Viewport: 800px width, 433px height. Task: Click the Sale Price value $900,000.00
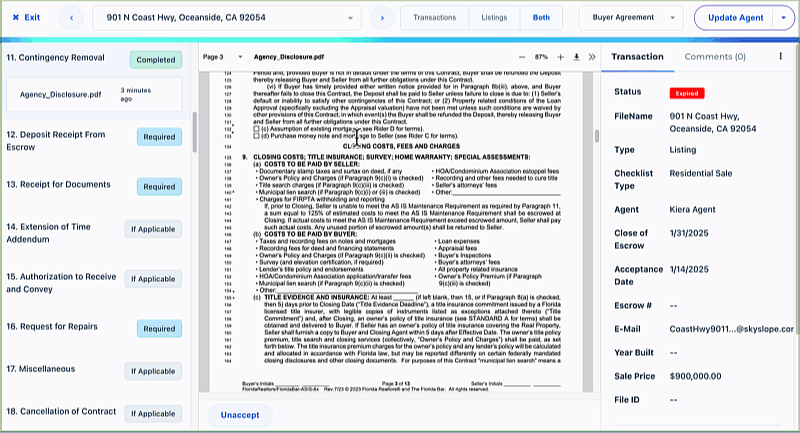pyautogui.click(x=695, y=376)
